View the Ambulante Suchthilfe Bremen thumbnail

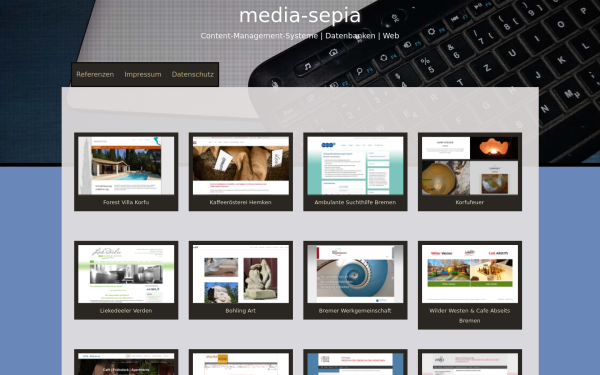[x=355, y=166]
